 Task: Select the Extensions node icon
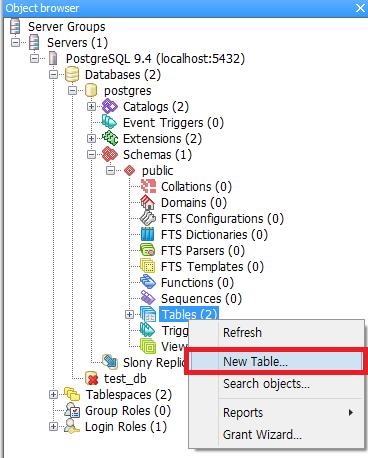tap(110, 138)
